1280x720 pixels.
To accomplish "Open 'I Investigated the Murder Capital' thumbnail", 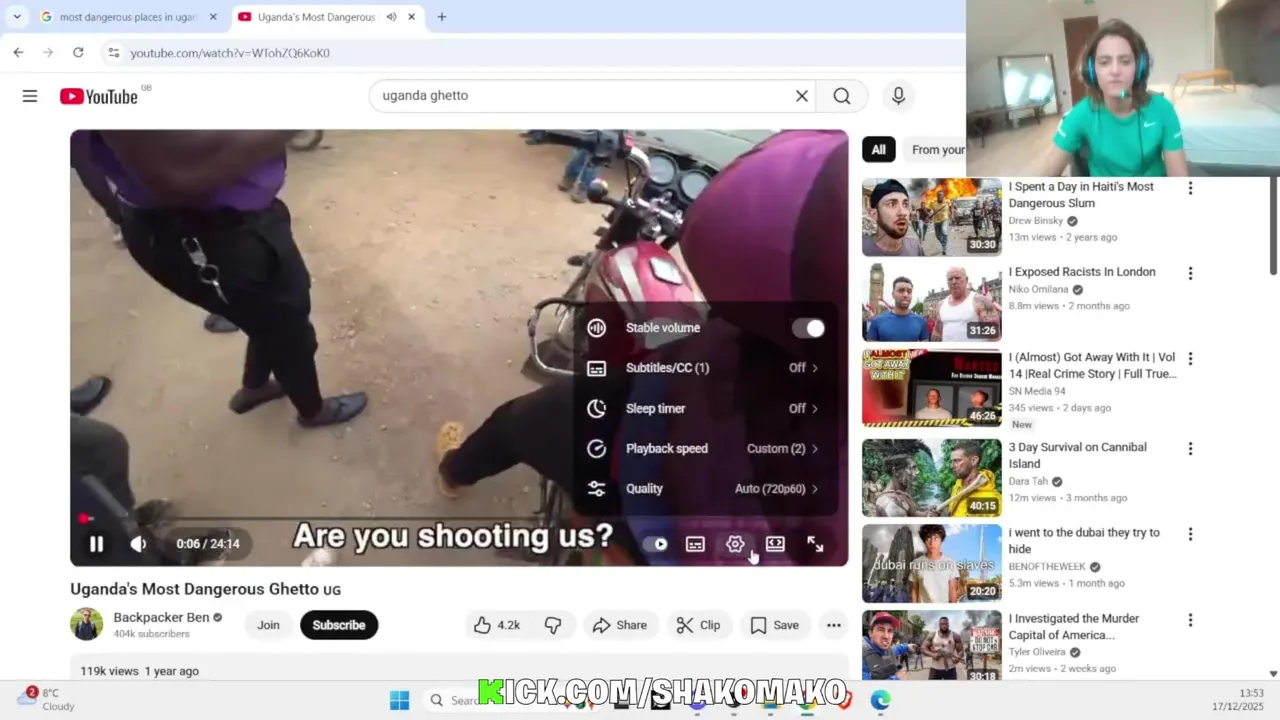I will coord(931,647).
